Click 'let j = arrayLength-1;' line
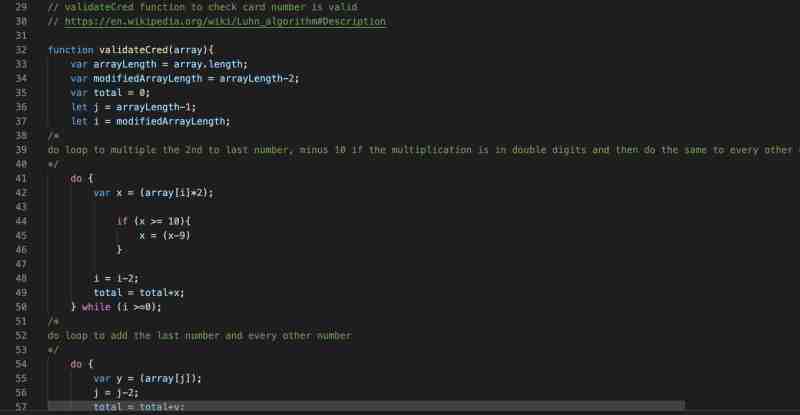 point(134,107)
